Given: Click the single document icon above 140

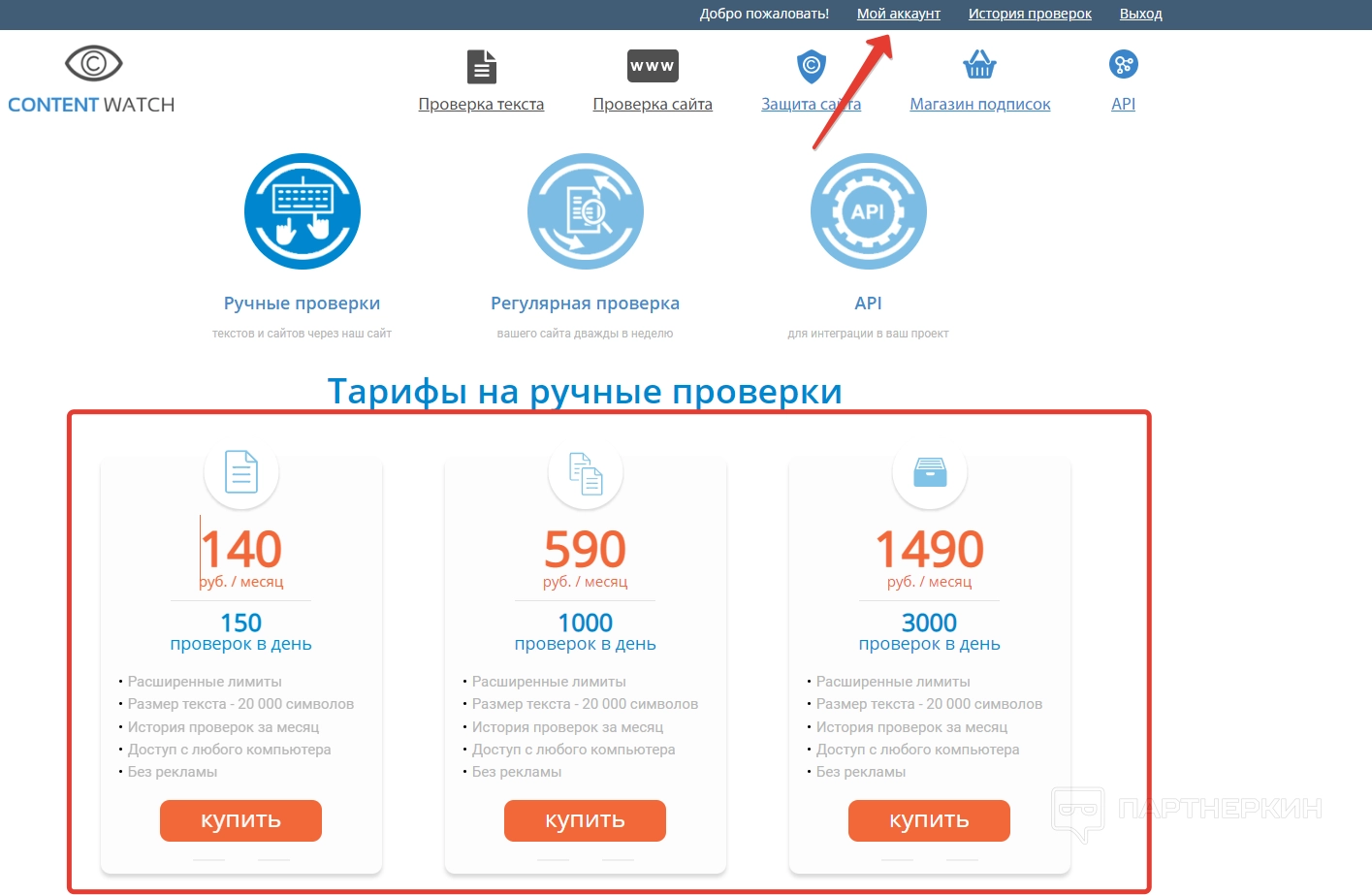Looking at the screenshot, I should pyautogui.click(x=241, y=472).
